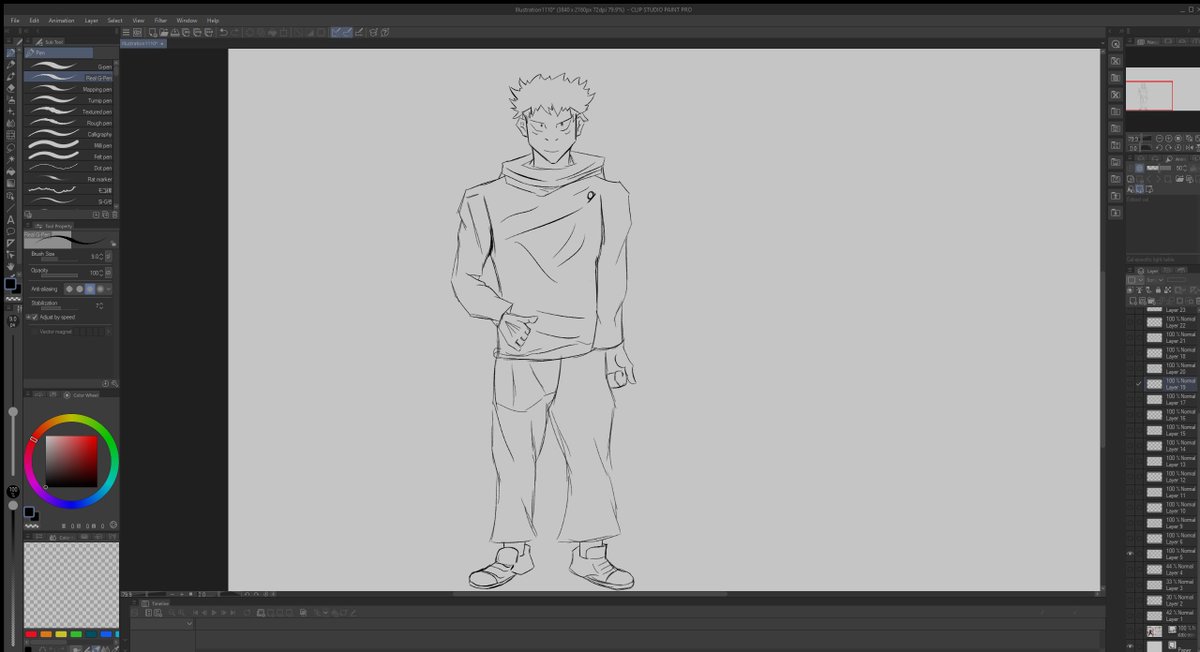Select the Frame border grid tool
Screen dimensions: 1200x652
click(x=10, y=134)
